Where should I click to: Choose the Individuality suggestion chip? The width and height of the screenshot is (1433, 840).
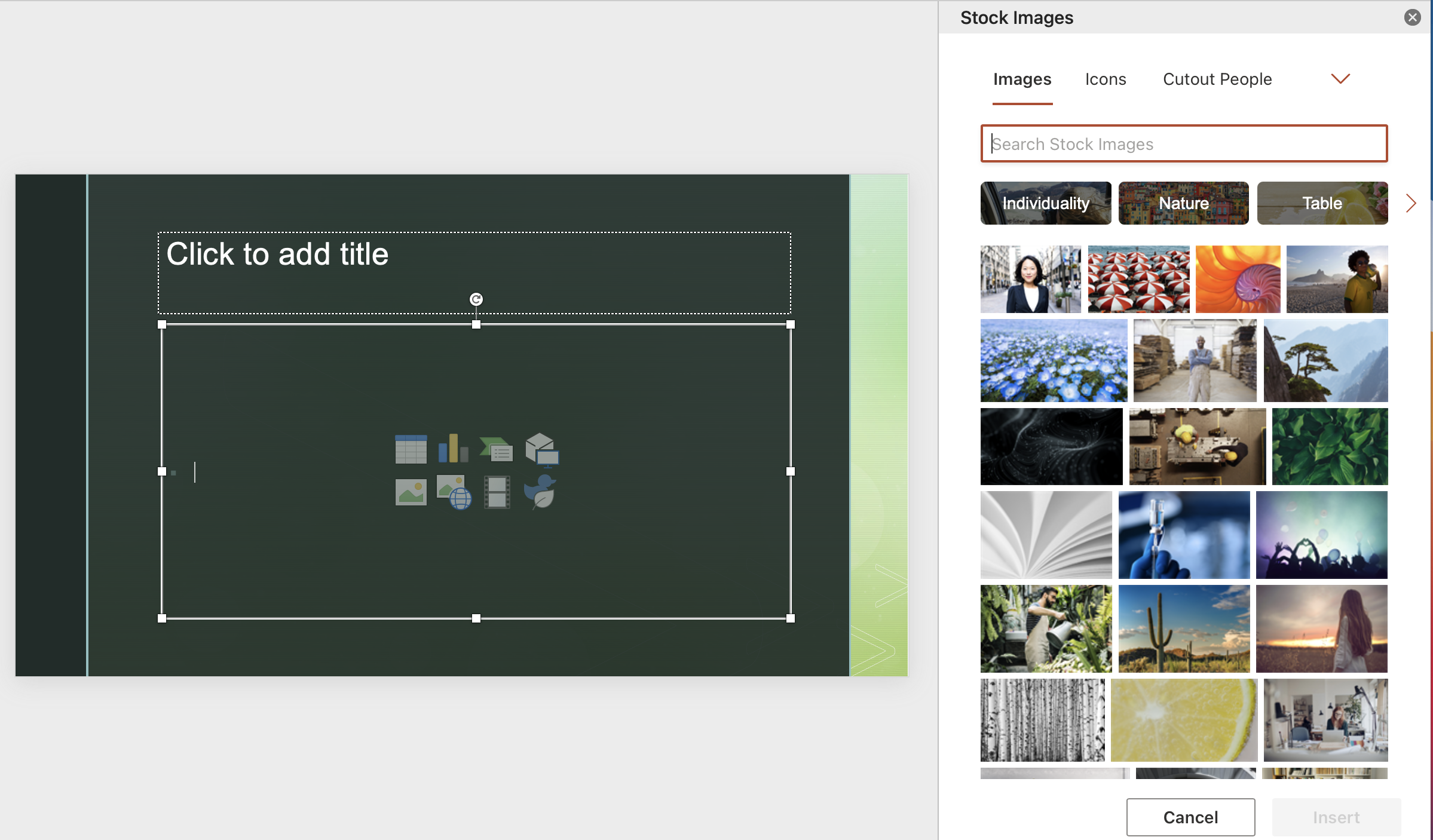(1046, 203)
